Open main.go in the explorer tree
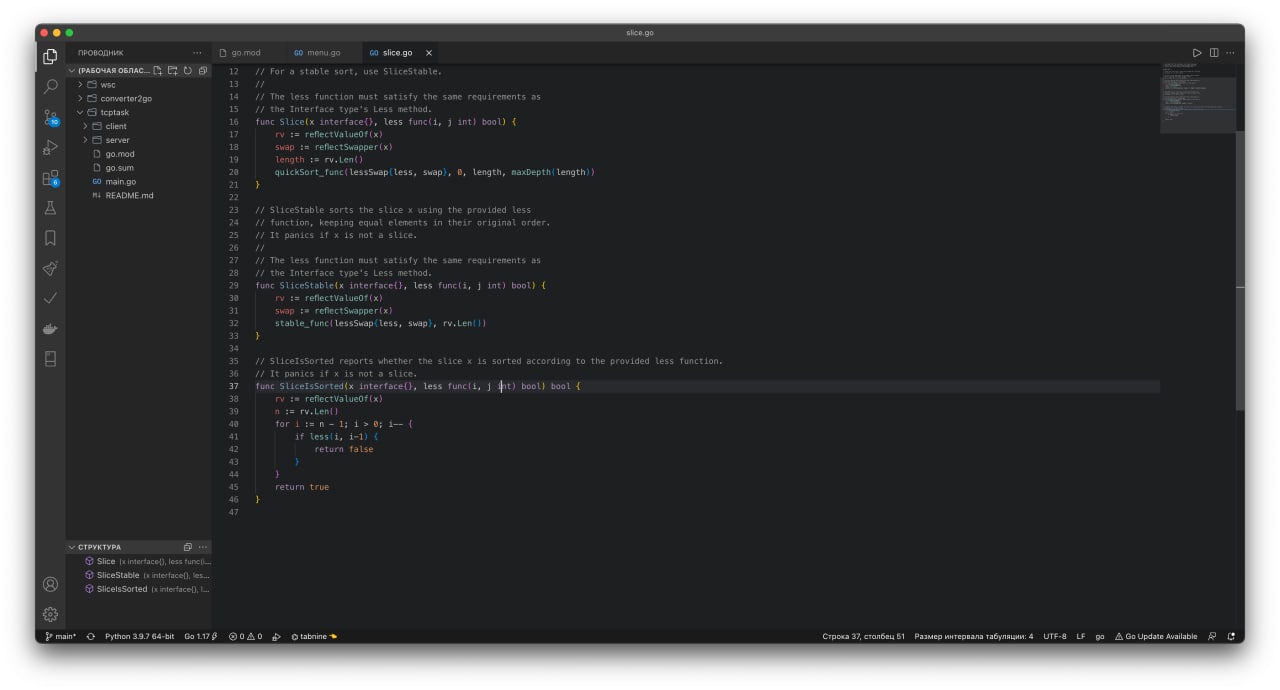Image resolution: width=1280 pixels, height=690 pixels. 120,182
